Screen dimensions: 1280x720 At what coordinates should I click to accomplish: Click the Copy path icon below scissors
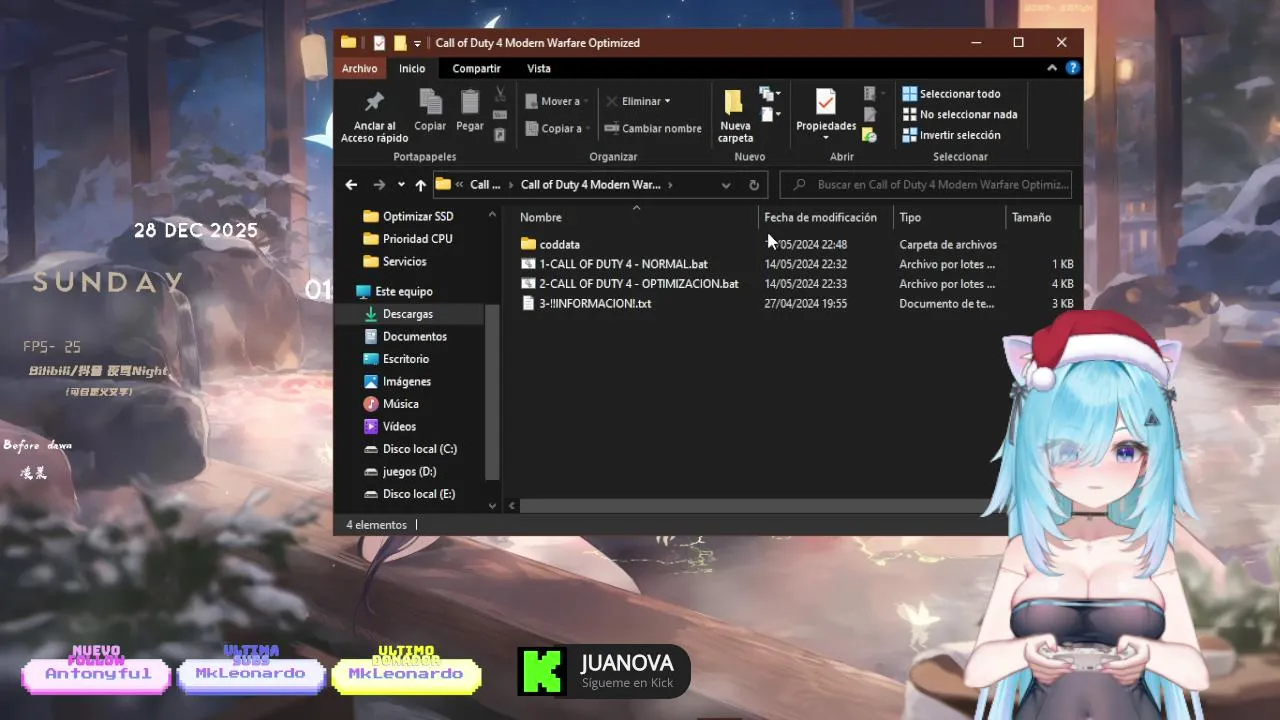point(500,115)
